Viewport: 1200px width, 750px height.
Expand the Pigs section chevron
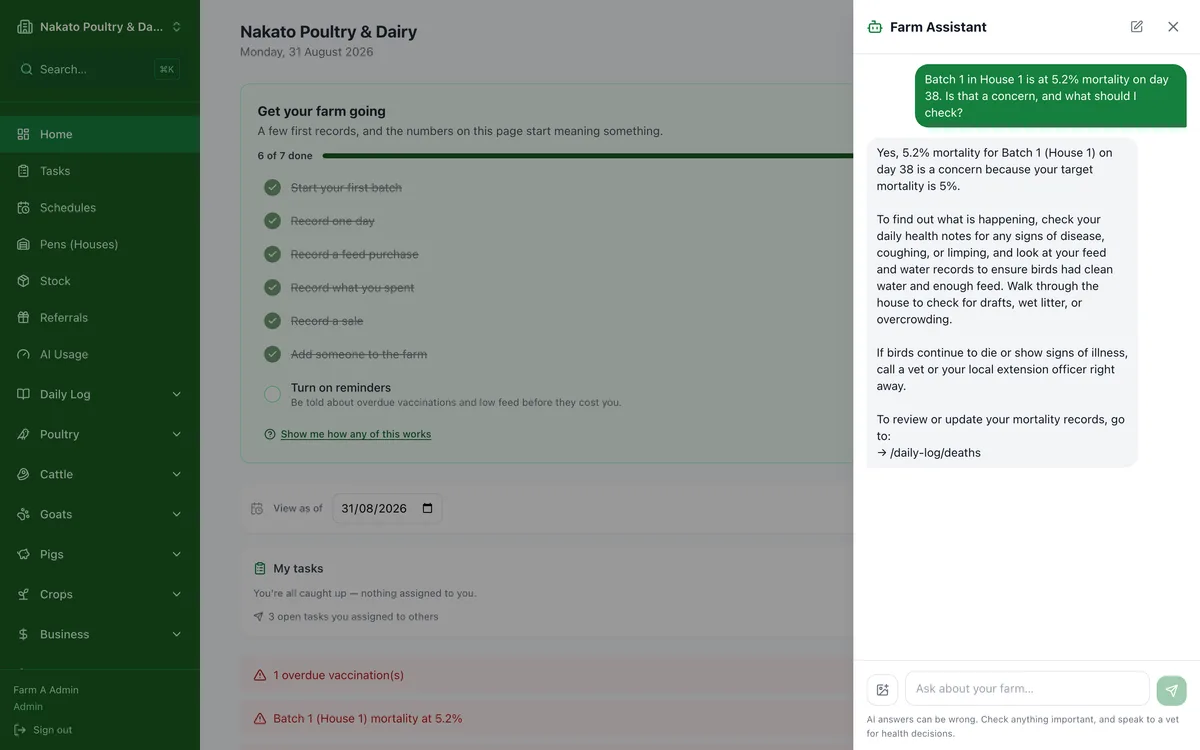pyautogui.click(x=177, y=554)
